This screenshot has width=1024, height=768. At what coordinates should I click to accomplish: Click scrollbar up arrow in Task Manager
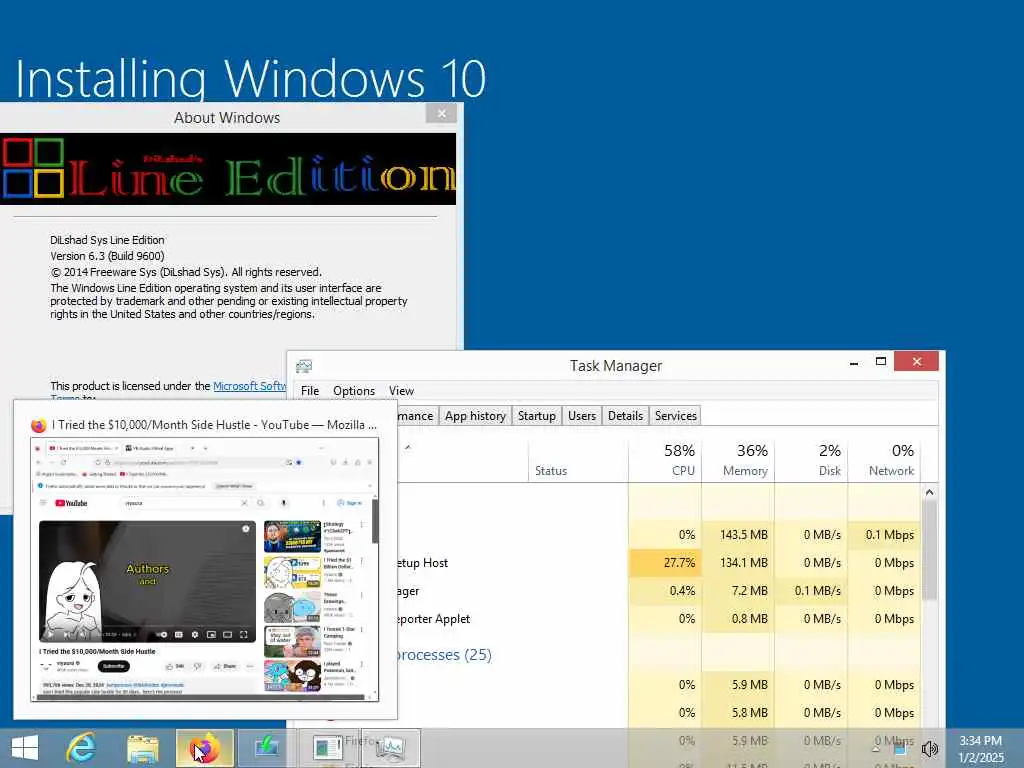929,492
